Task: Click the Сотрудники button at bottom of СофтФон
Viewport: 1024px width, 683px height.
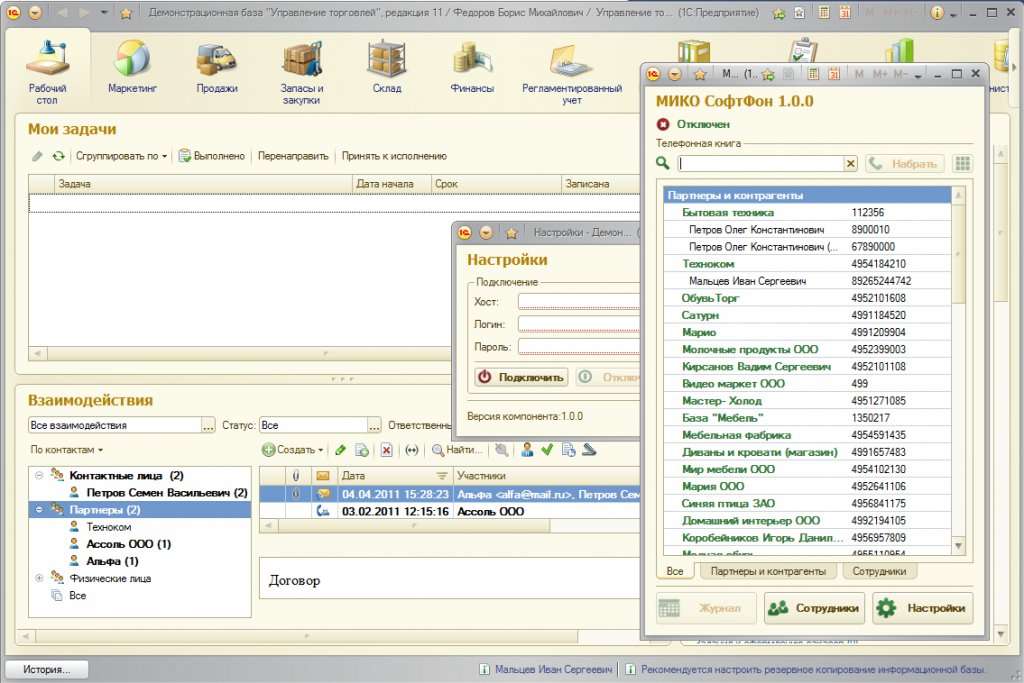Action: coord(814,608)
